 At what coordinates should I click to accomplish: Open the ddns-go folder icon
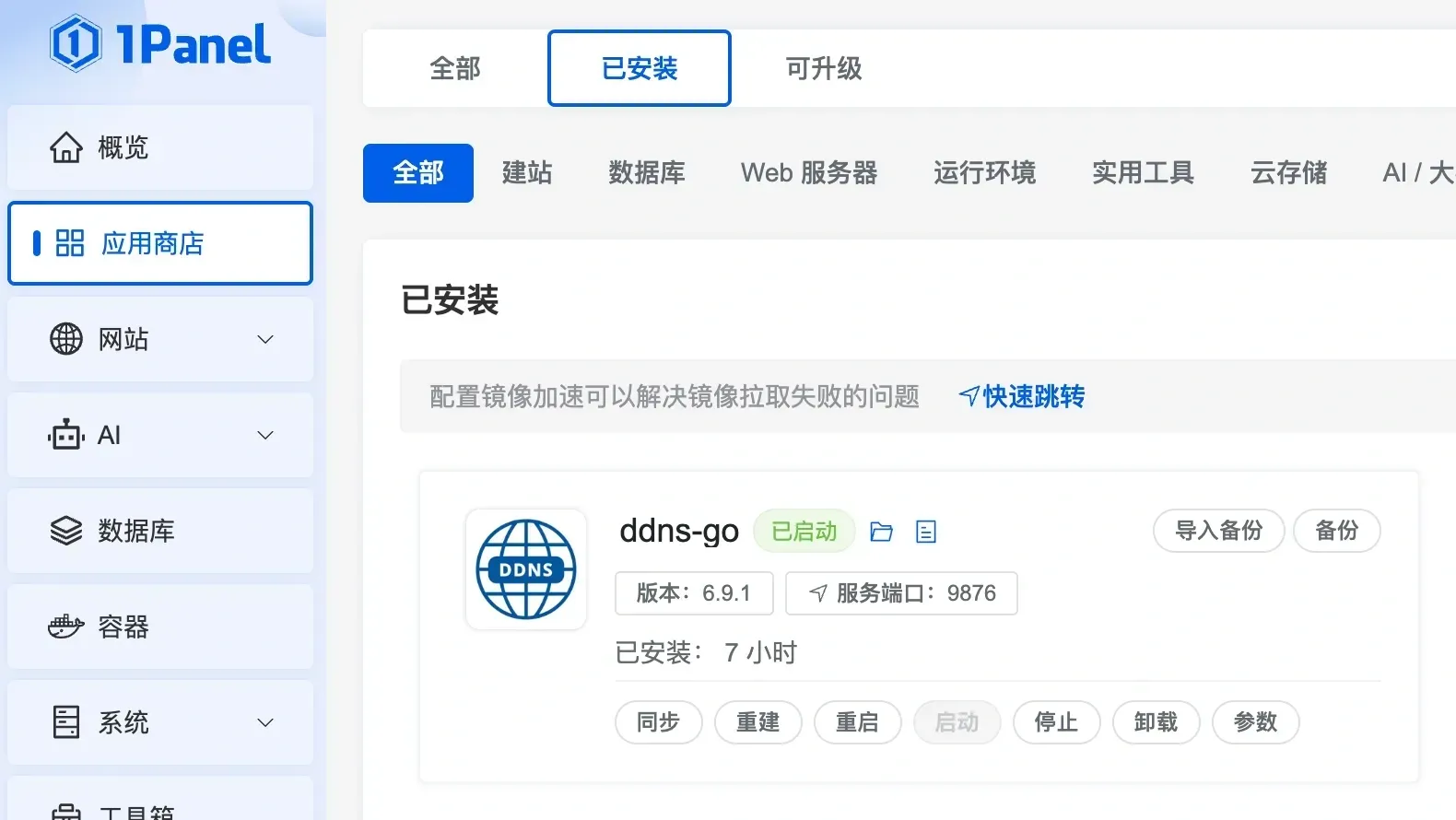click(881, 532)
